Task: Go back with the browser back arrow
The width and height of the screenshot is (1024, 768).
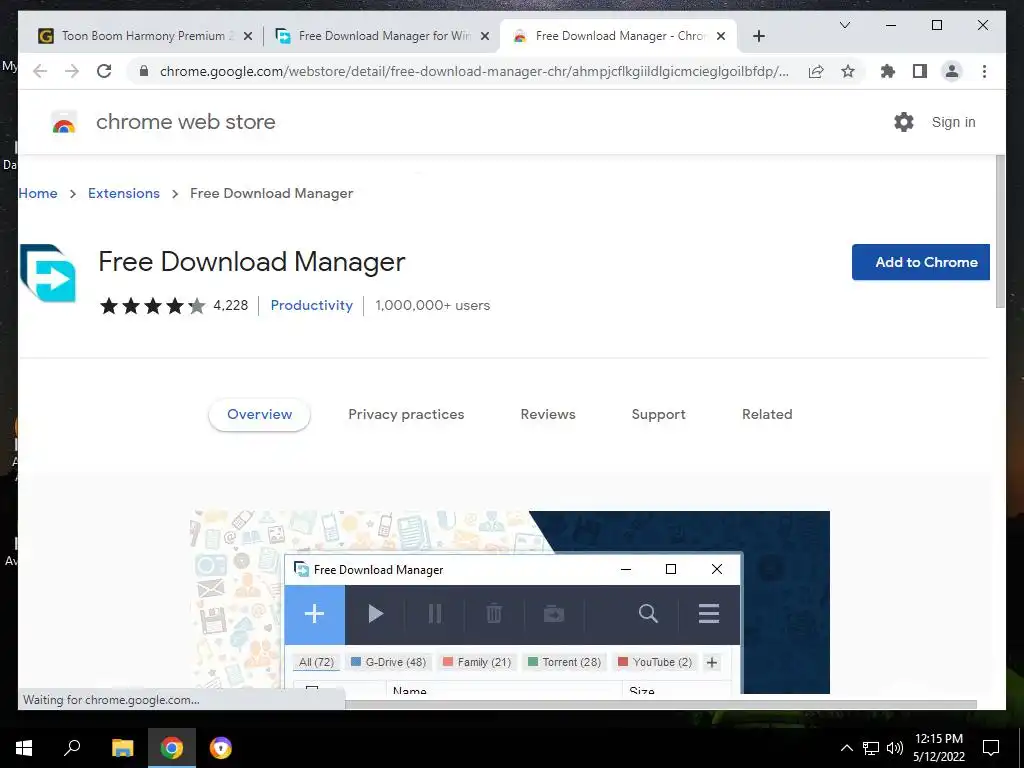Action: tap(40, 71)
